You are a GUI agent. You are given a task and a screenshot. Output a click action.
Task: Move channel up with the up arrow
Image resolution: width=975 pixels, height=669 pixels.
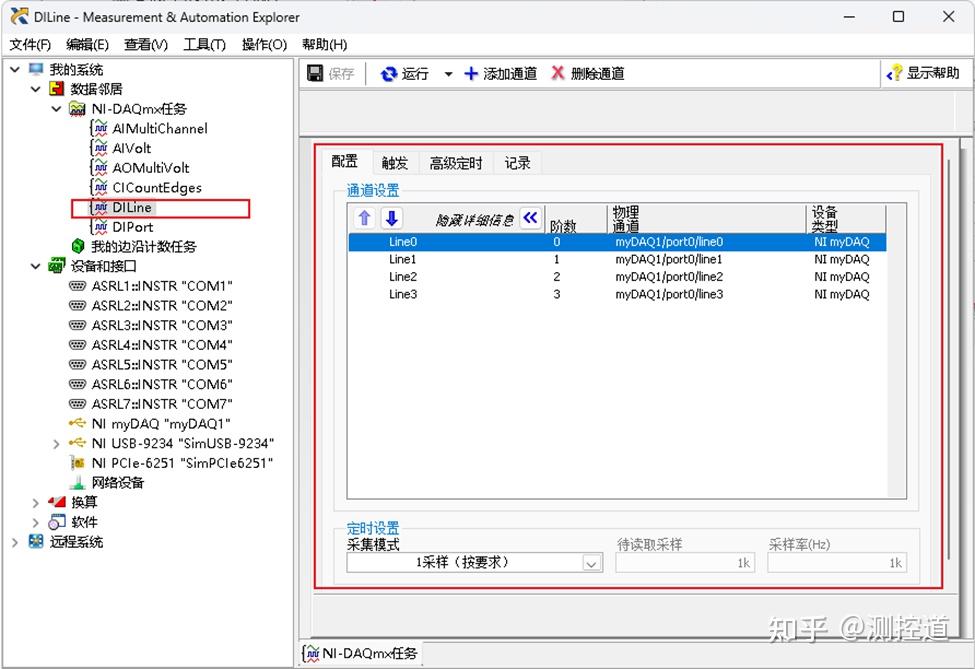pyautogui.click(x=364, y=218)
